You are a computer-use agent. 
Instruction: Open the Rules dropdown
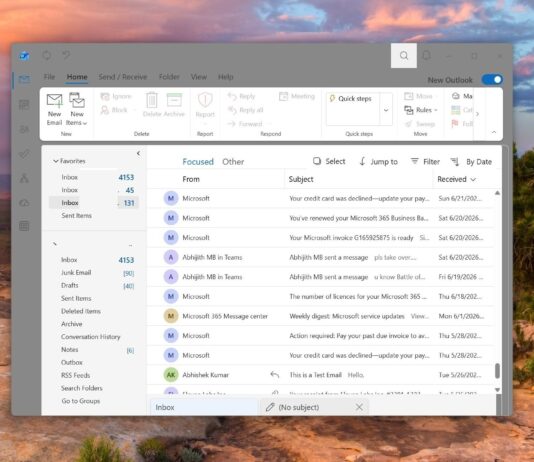tap(421, 110)
